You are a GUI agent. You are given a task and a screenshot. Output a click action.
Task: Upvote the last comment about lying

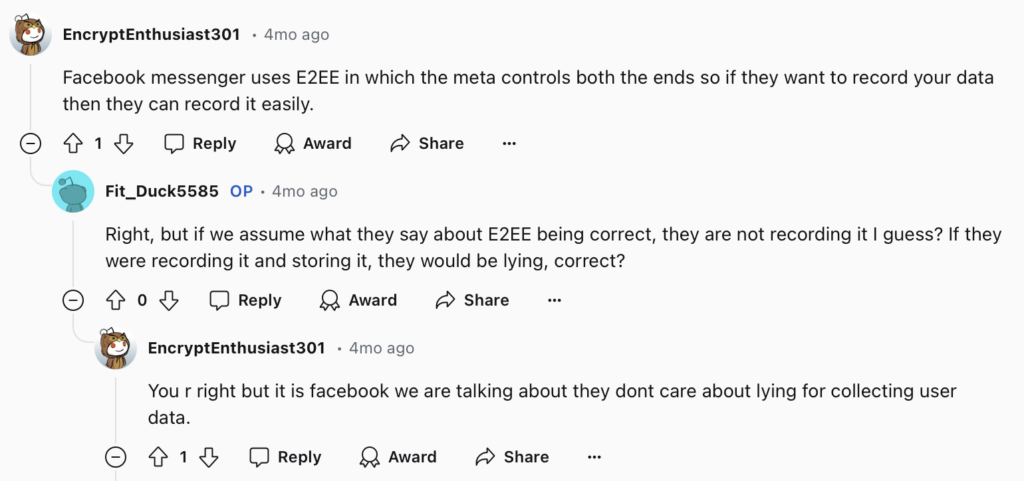(158, 457)
